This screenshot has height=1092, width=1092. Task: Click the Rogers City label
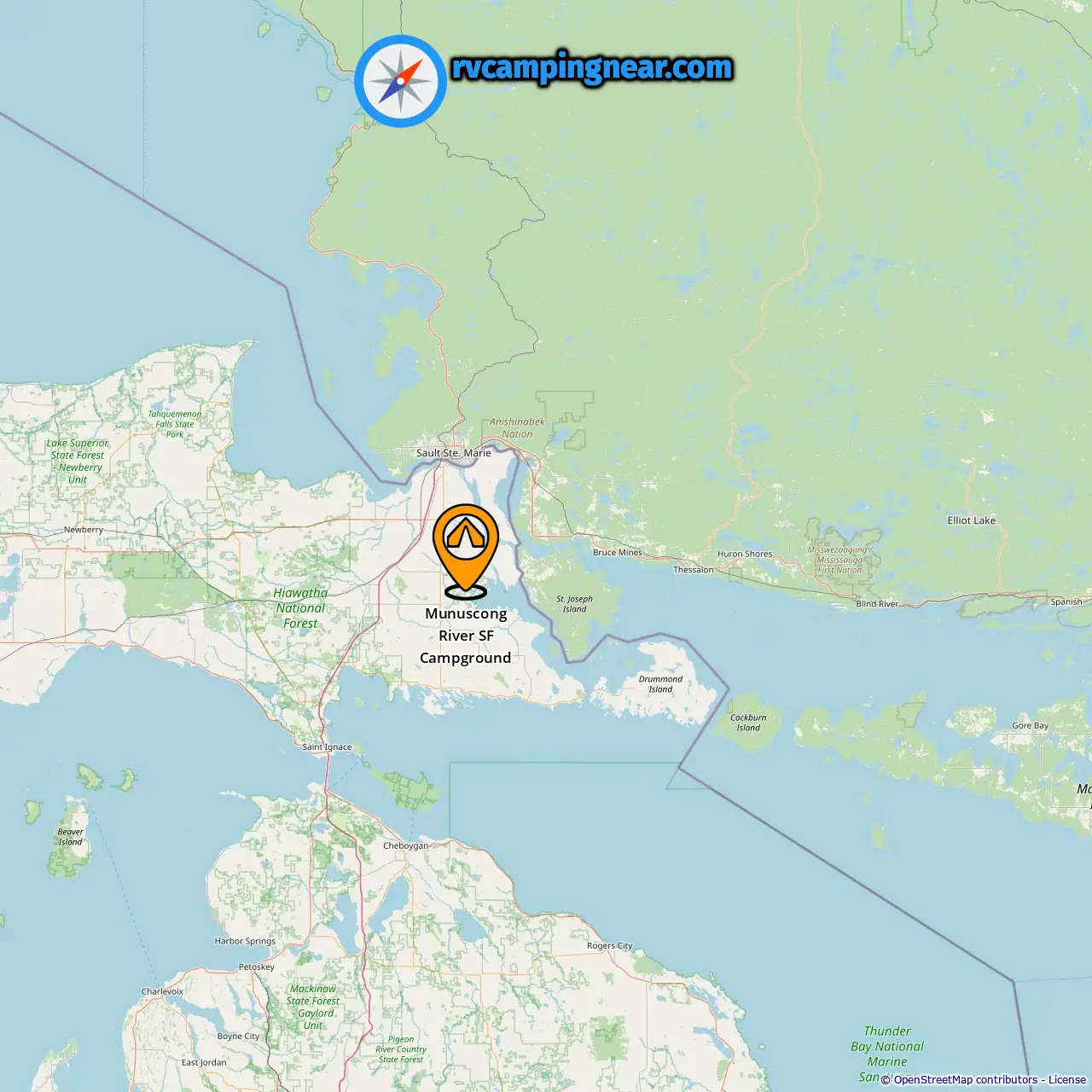point(610,945)
